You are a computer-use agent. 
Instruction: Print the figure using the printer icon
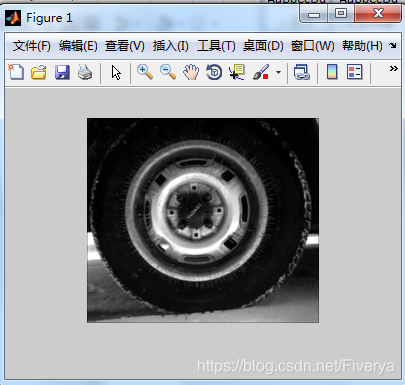coord(85,72)
